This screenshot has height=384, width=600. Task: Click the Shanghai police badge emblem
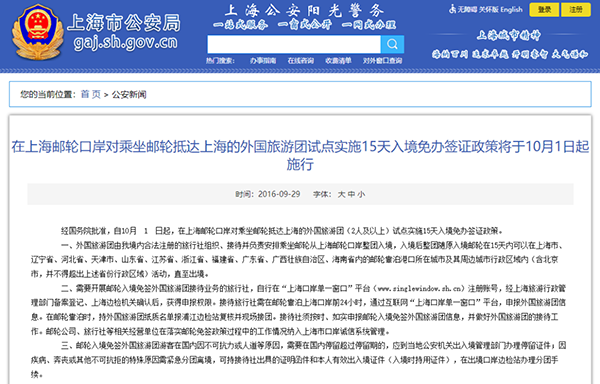(37, 32)
